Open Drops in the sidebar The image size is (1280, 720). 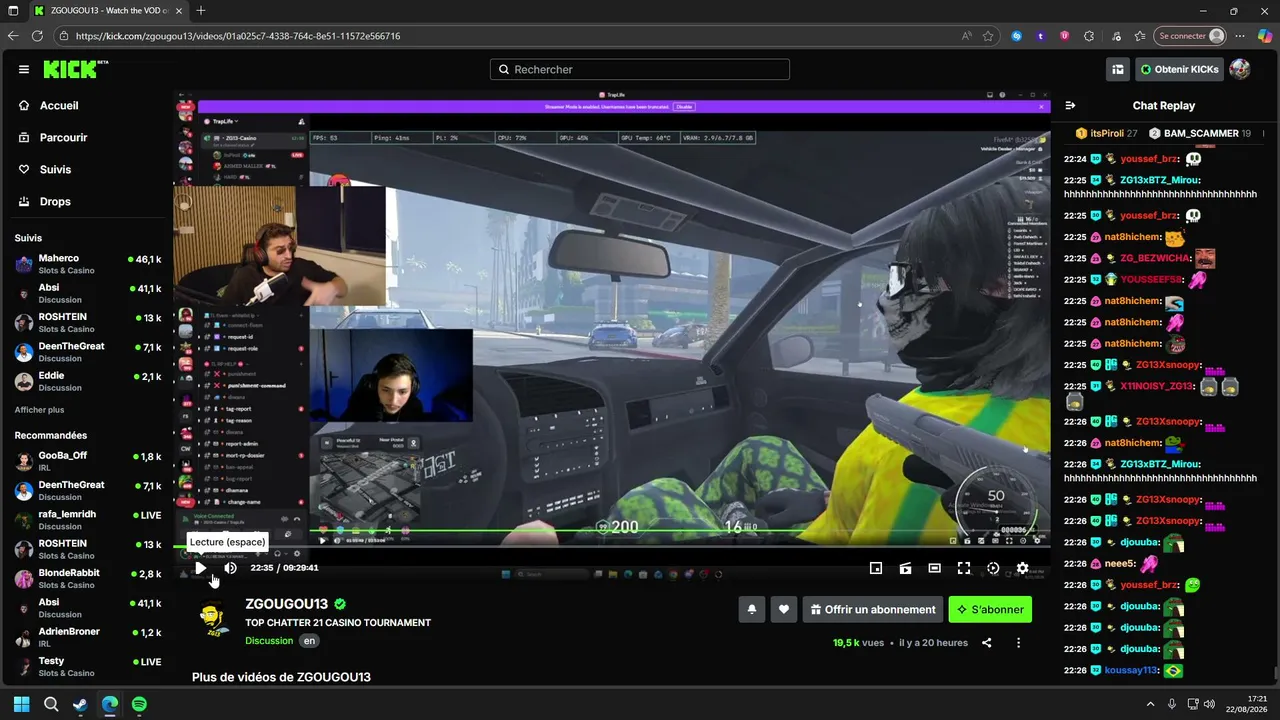[x=55, y=201]
